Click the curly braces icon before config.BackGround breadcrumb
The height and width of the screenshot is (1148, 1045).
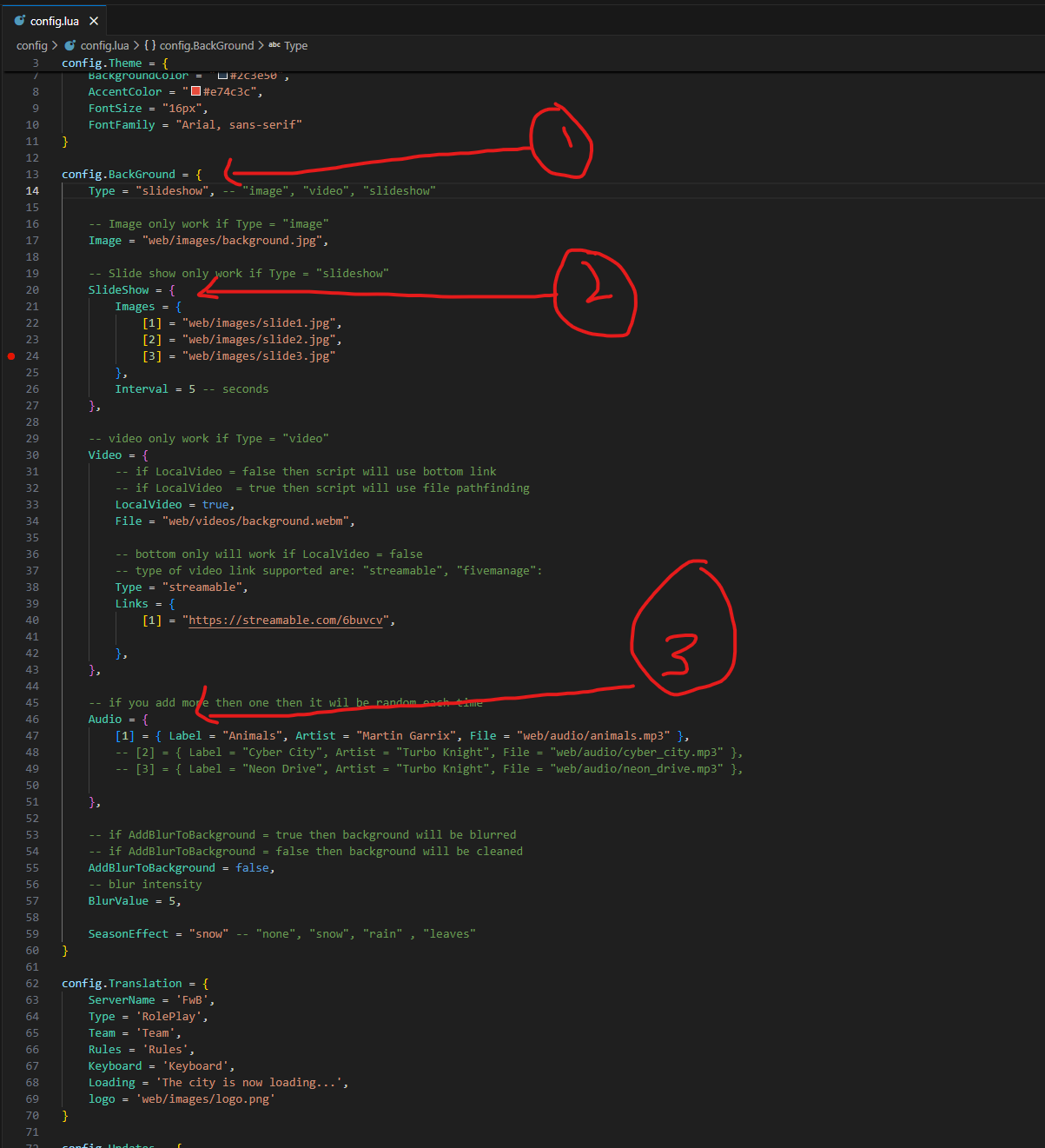(x=150, y=45)
